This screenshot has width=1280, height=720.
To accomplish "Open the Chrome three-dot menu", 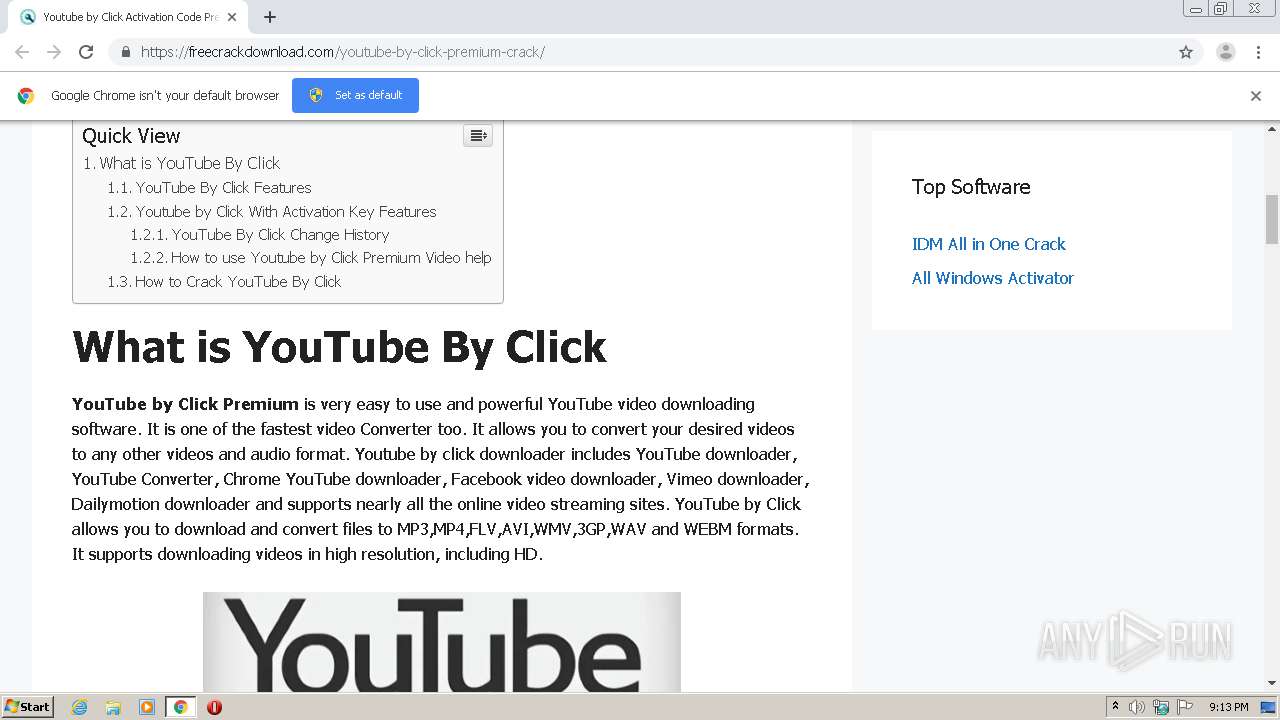I will pyautogui.click(x=1258, y=52).
